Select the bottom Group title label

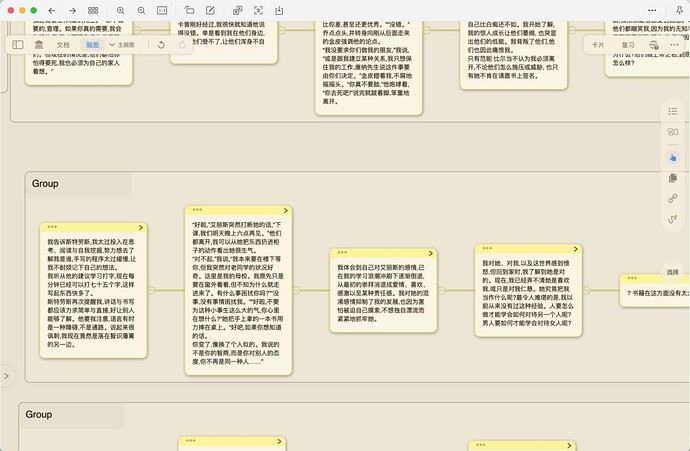pyautogui.click(x=39, y=414)
